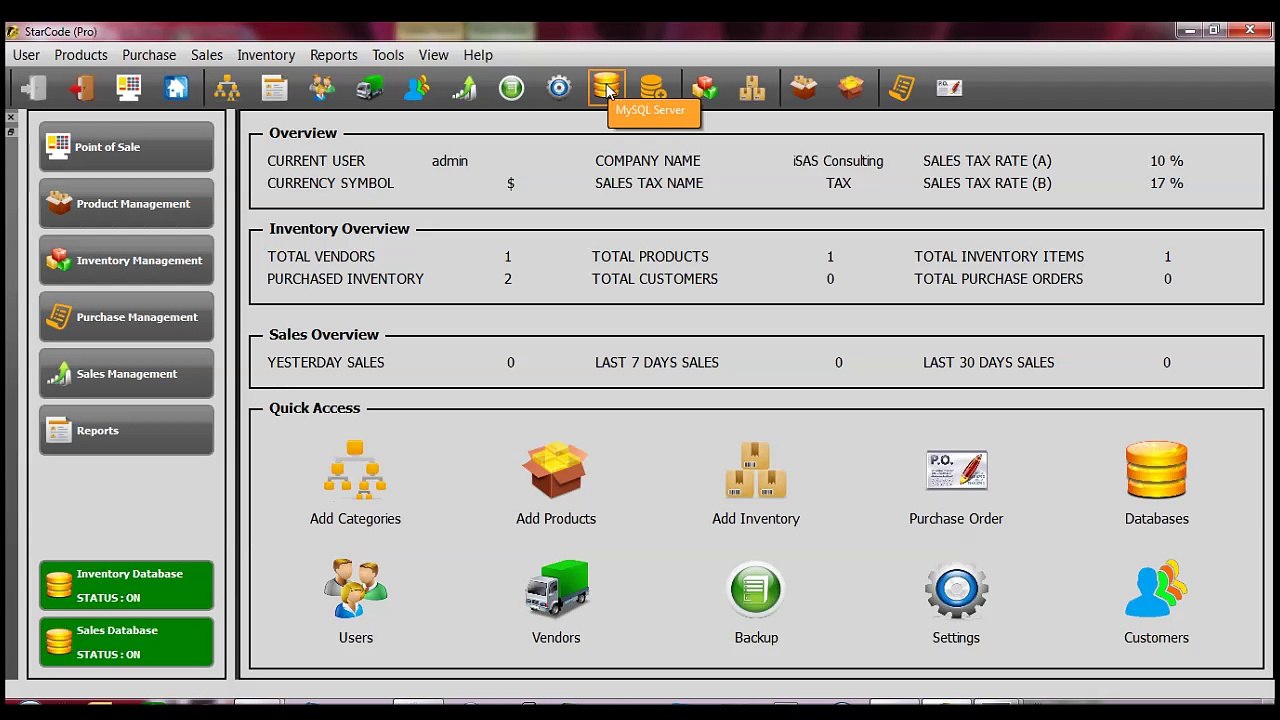This screenshot has width=1280, height=720.
Task: Open the Reports menu
Action: tap(333, 55)
